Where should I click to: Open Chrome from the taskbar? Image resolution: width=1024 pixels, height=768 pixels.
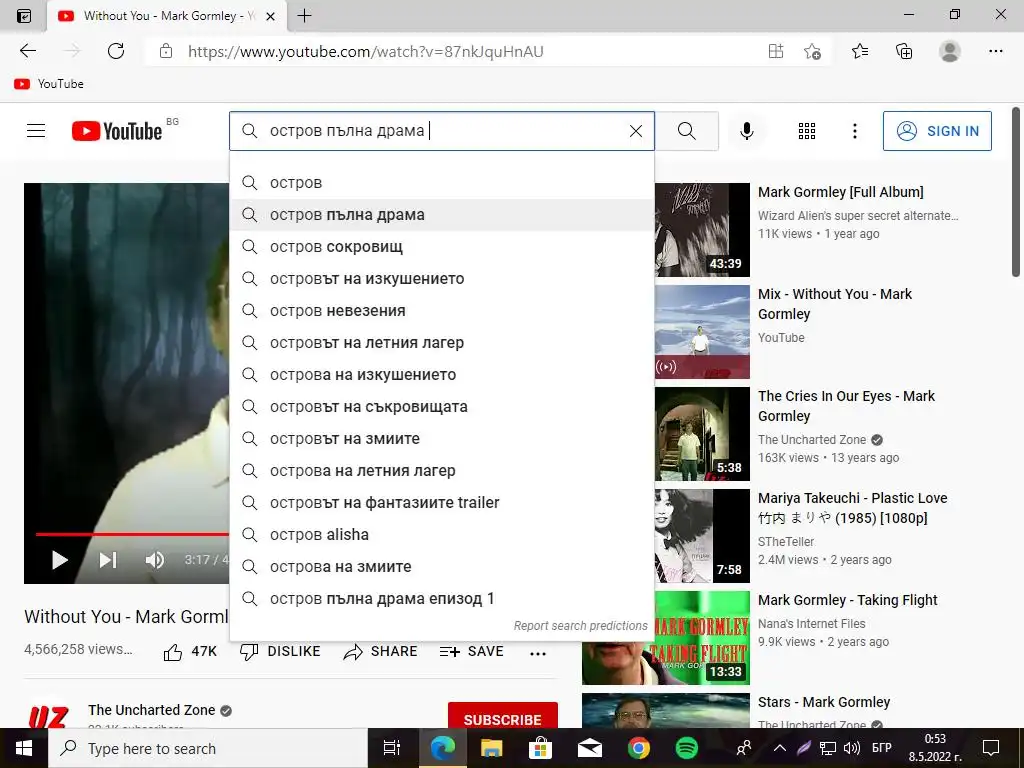point(638,748)
